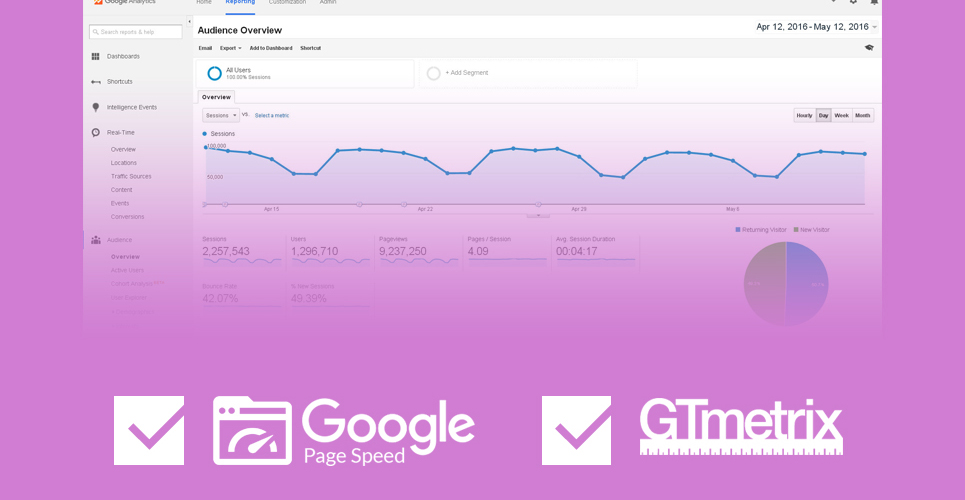The height and width of the screenshot is (500, 965).
Task: Click Avg. Session Duration 00:04:17
Action: [x=596, y=251]
